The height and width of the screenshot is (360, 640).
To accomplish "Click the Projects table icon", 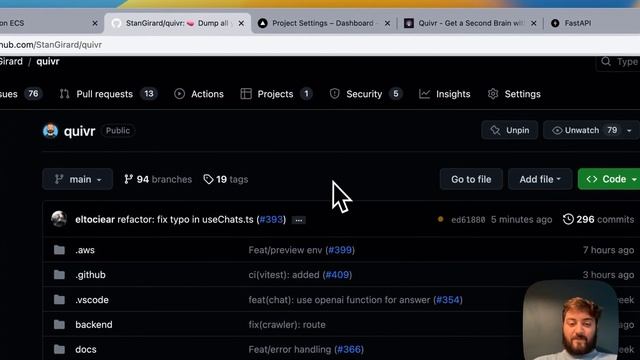I will click(x=246, y=94).
